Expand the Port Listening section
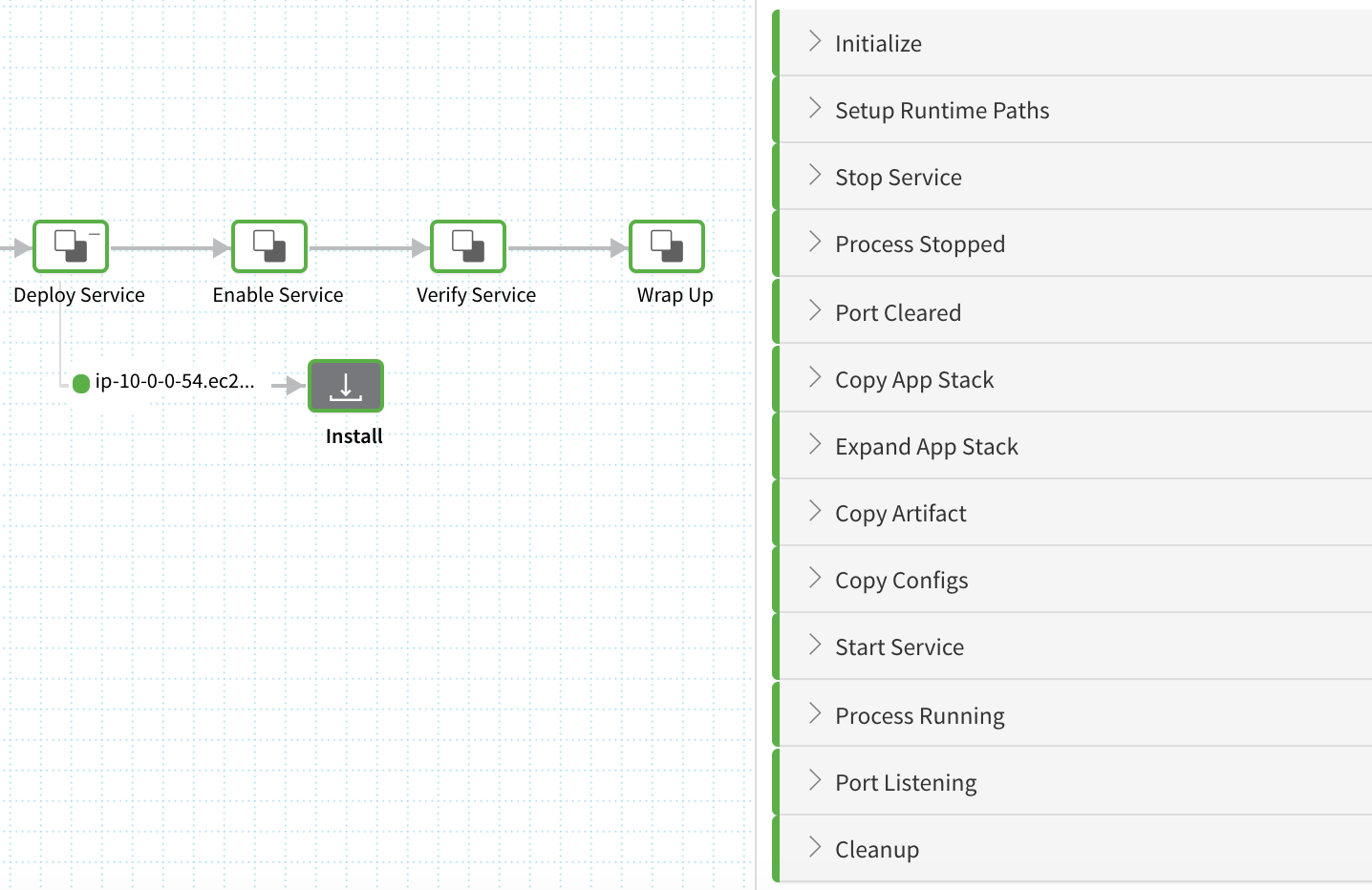The image size is (1372, 890). (1072, 782)
